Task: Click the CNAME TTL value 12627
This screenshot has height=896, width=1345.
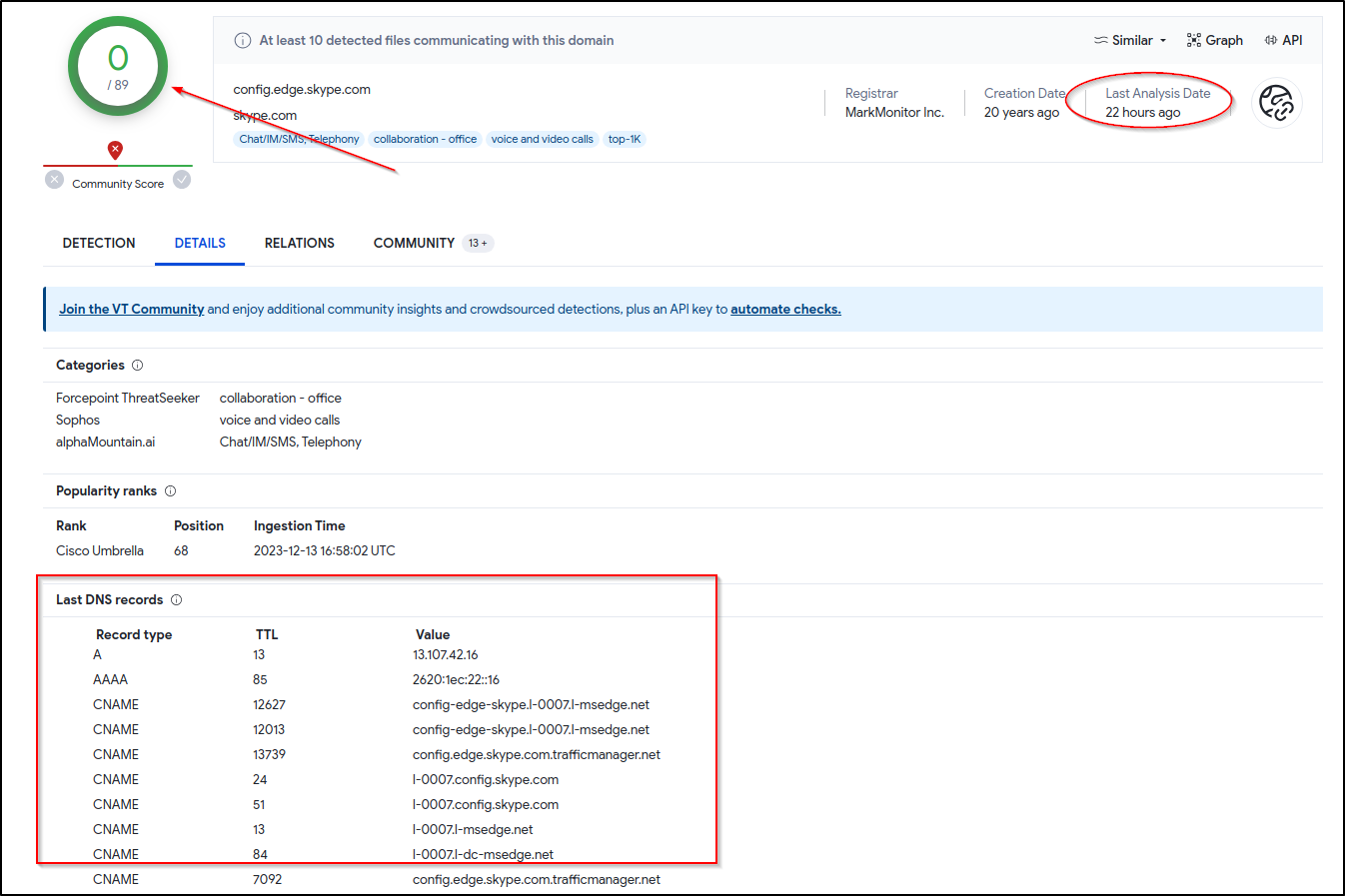Action: pyautogui.click(x=269, y=705)
